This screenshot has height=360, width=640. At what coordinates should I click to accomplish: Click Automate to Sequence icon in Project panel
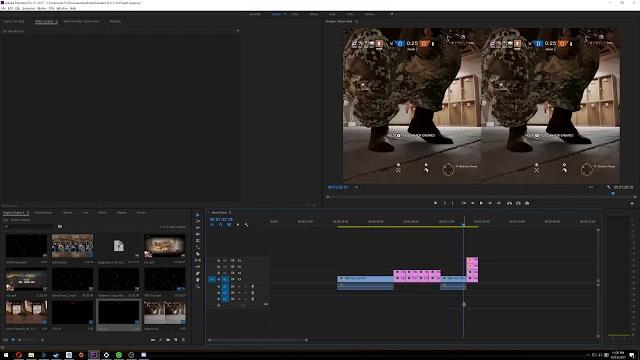(153, 340)
